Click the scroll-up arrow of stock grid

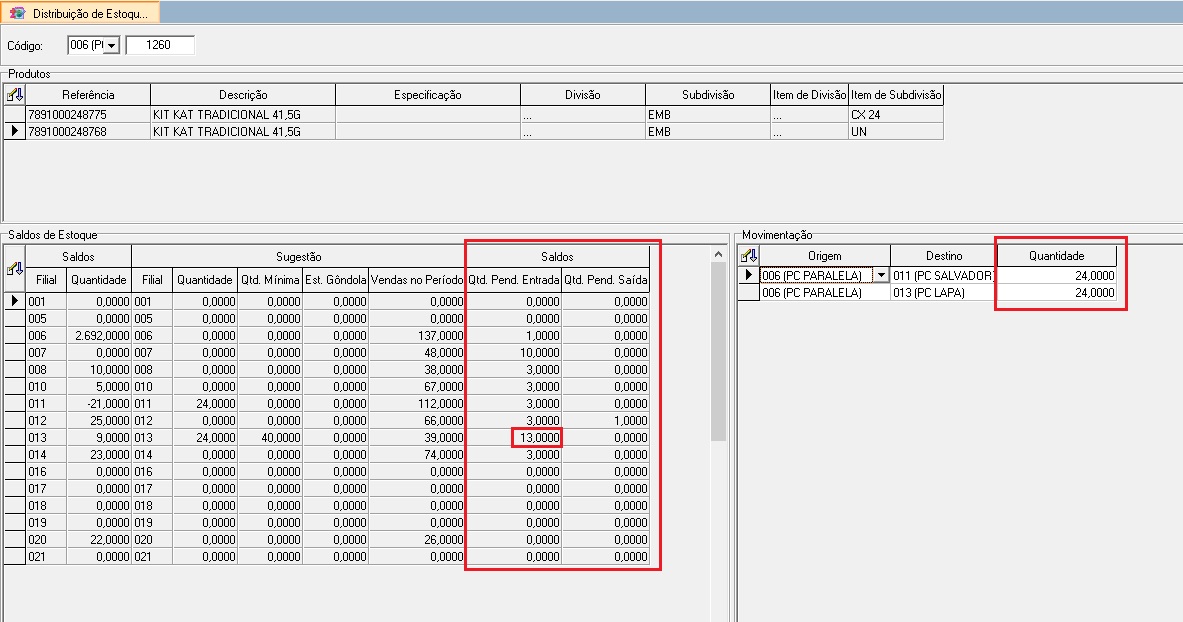point(718,255)
